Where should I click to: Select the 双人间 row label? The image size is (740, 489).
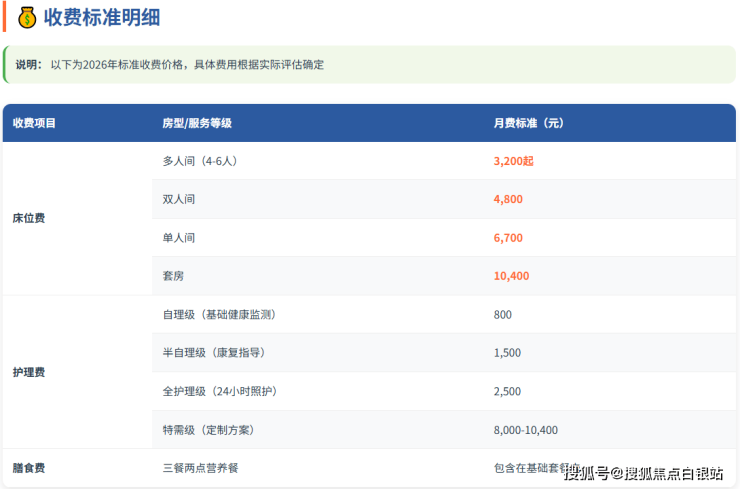coord(178,199)
